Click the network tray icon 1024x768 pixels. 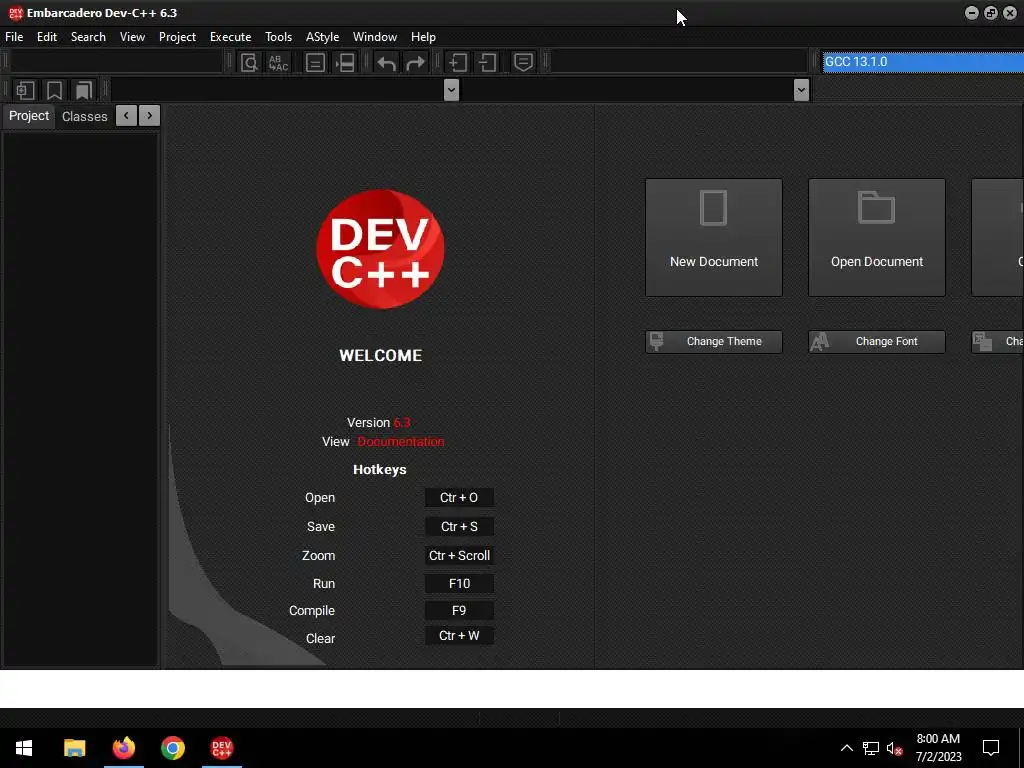click(871, 748)
